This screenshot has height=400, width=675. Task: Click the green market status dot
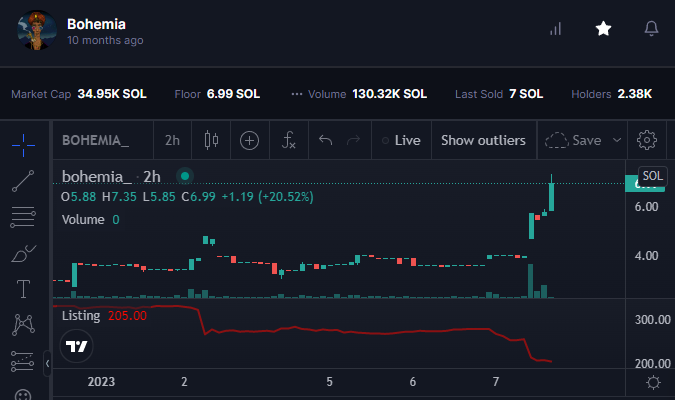pos(185,176)
